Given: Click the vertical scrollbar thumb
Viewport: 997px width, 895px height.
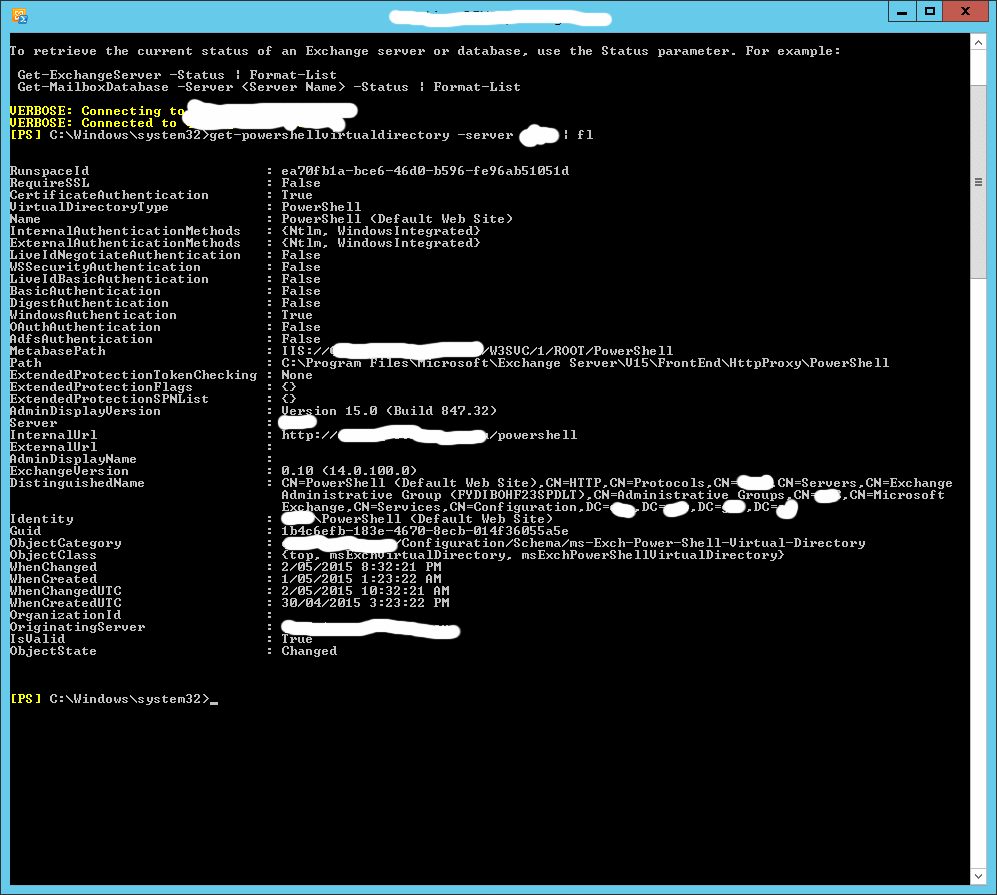Looking at the screenshot, I should tap(978, 181).
